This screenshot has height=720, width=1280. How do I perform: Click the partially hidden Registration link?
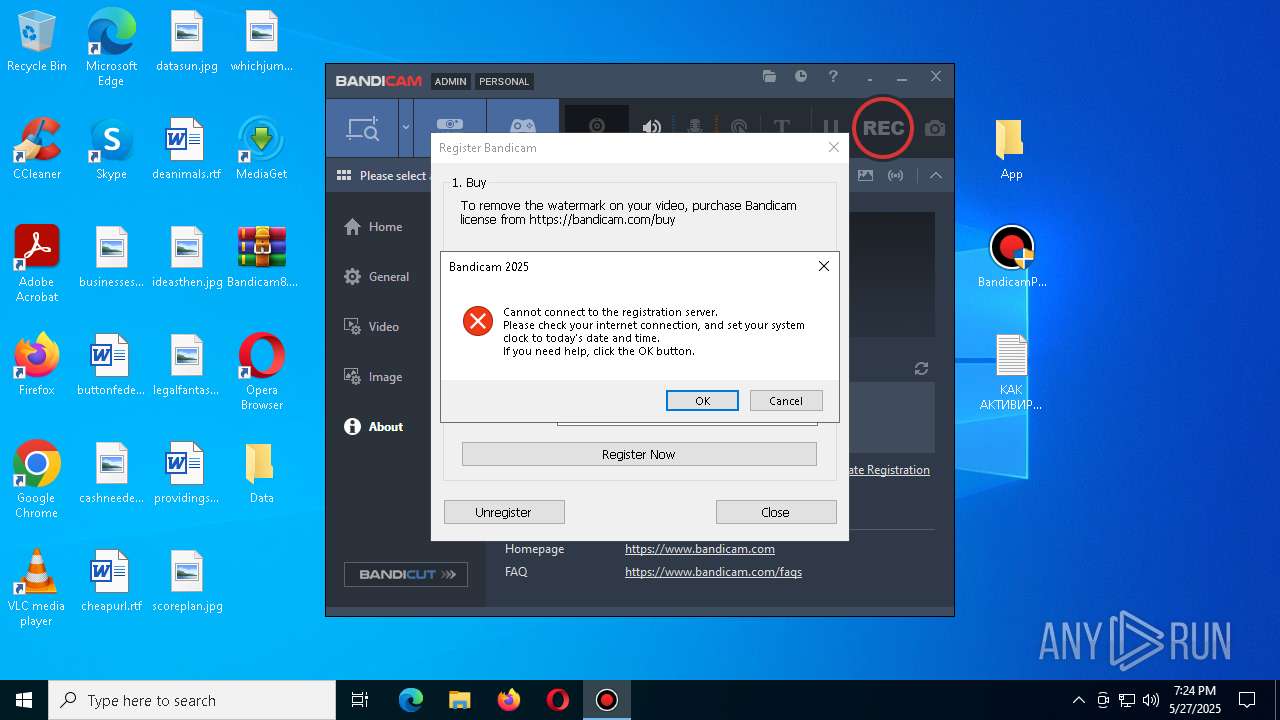click(890, 470)
